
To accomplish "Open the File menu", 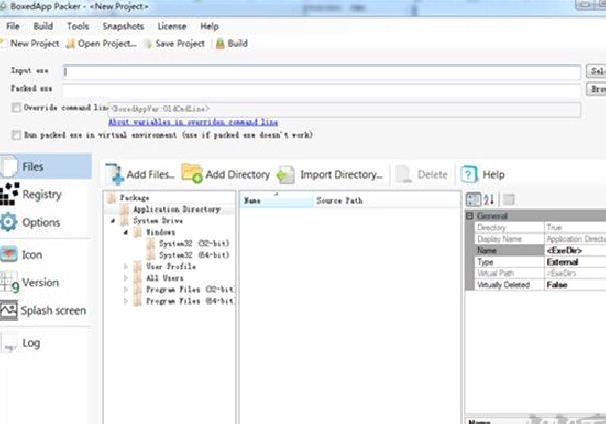I will [13, 26].
